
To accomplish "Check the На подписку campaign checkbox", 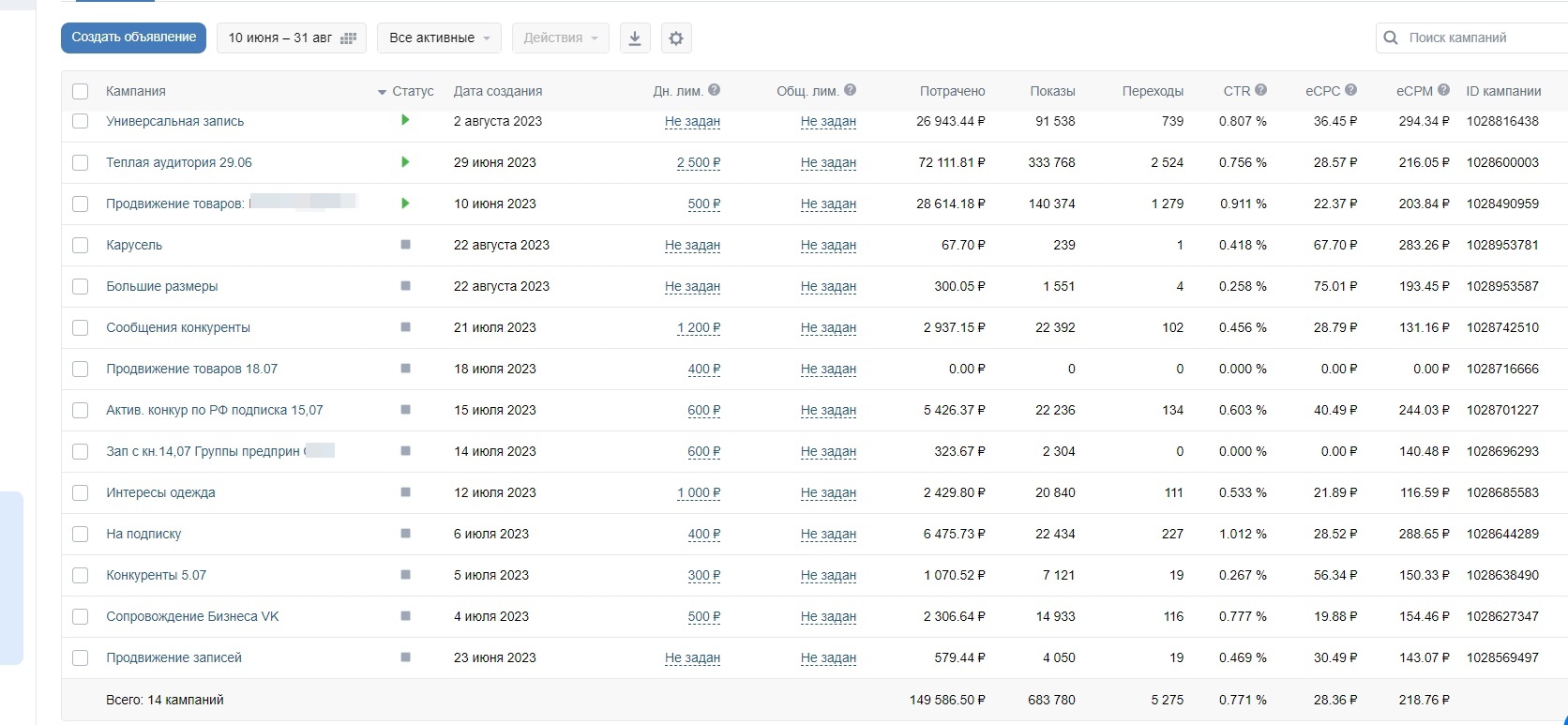I will click(81, 534).
